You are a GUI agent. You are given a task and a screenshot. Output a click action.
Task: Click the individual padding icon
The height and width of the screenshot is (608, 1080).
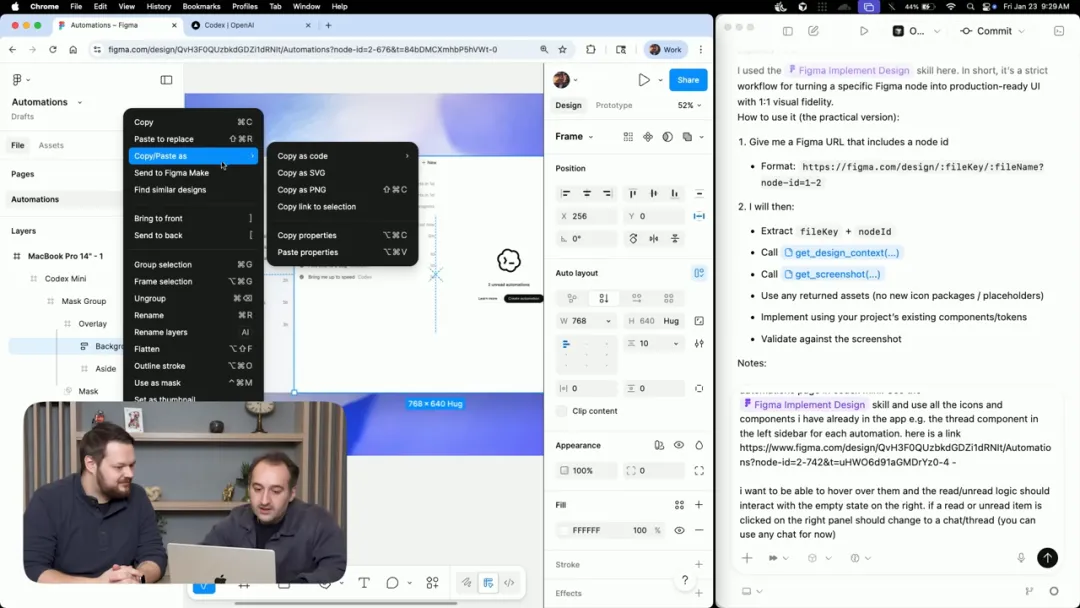(699, 388)
